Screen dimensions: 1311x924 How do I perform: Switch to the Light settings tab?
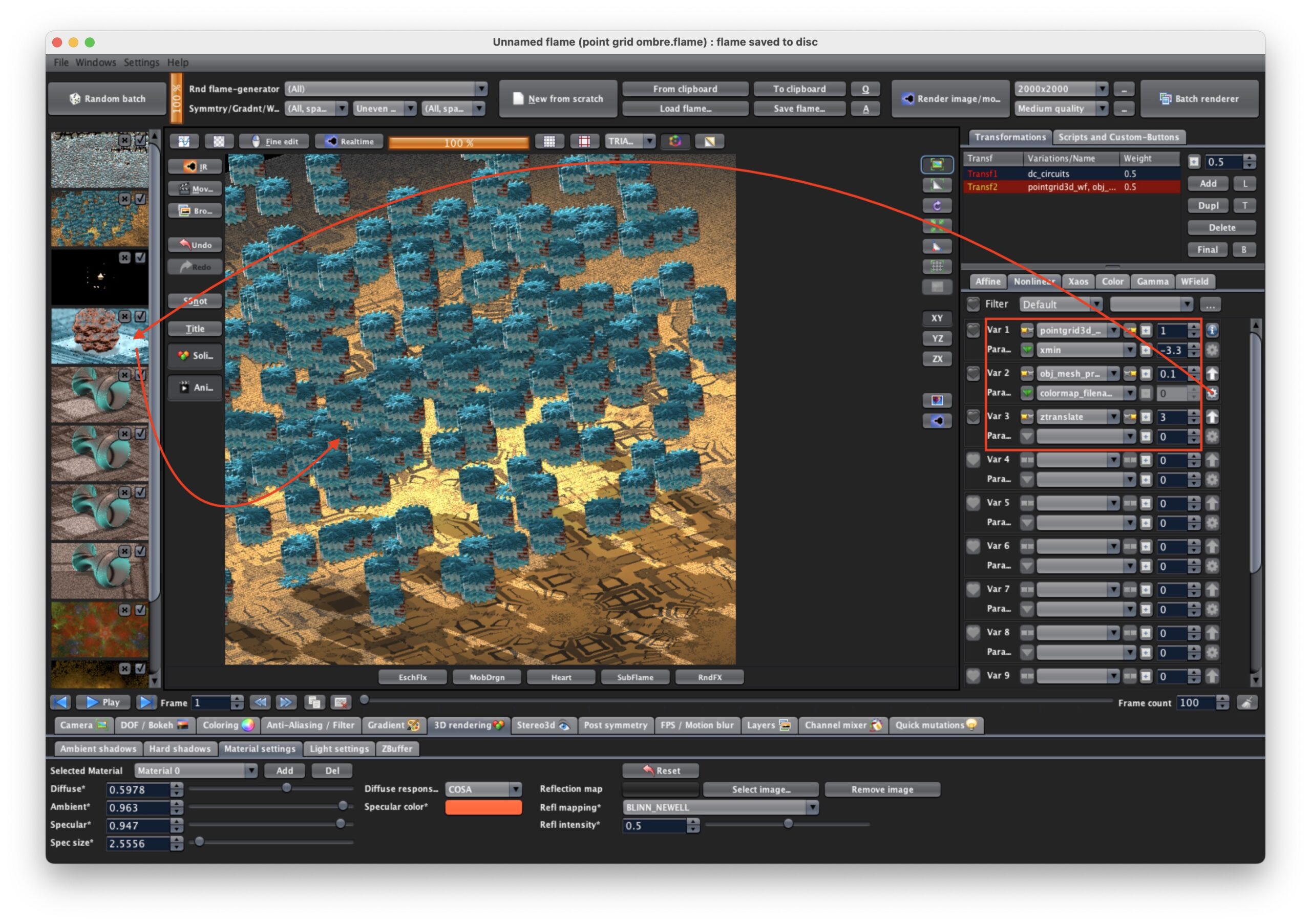coord(339,748)
